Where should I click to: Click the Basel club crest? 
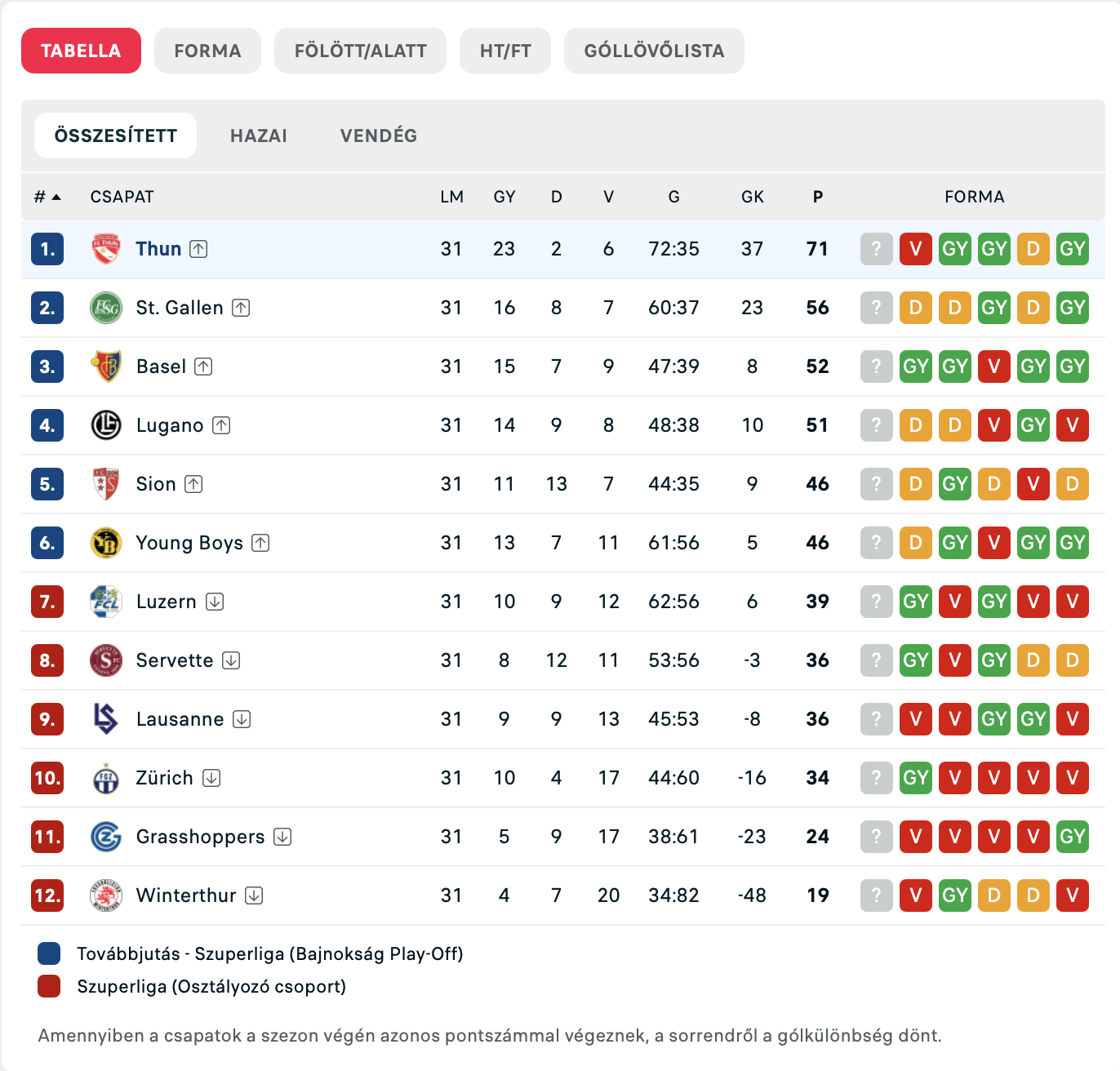pyautogui.click(x=106, y=367)
